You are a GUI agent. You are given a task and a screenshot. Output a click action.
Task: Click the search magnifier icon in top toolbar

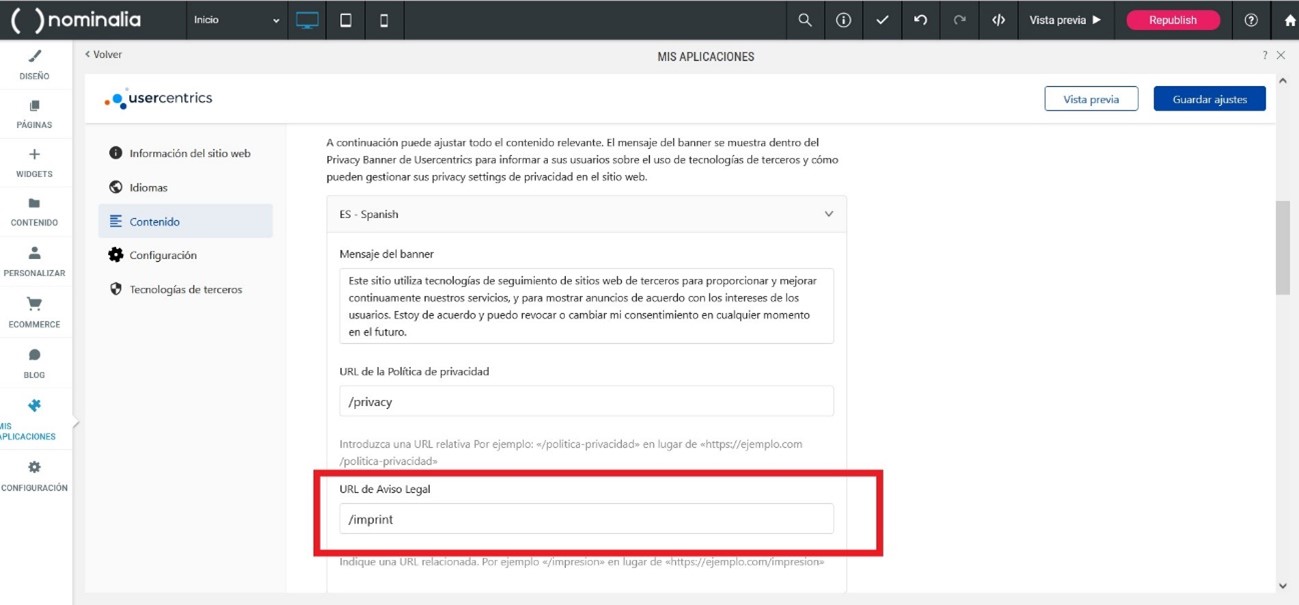(804, 20)
